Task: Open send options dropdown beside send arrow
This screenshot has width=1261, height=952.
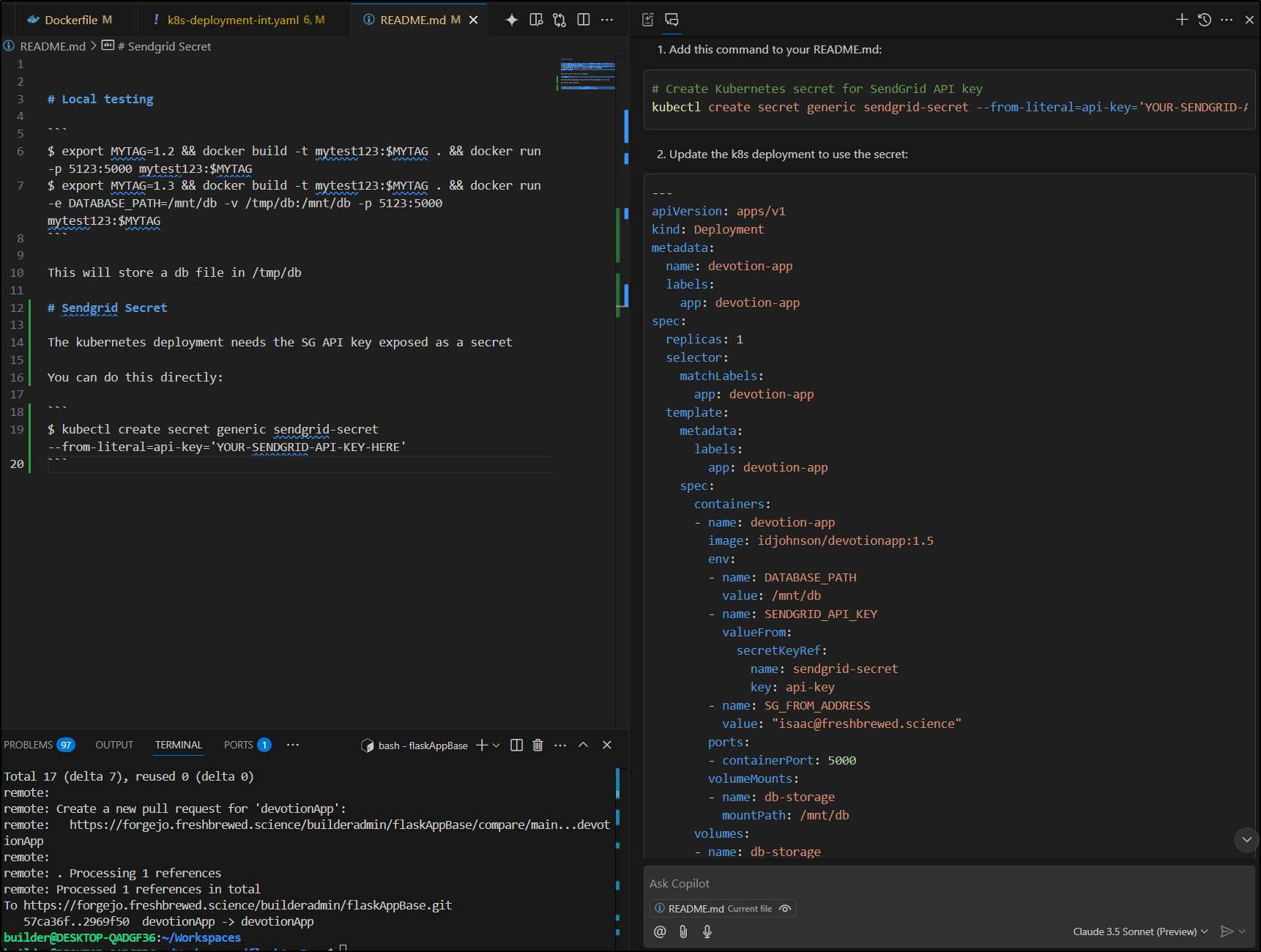Action: (x=1242, y=931)
